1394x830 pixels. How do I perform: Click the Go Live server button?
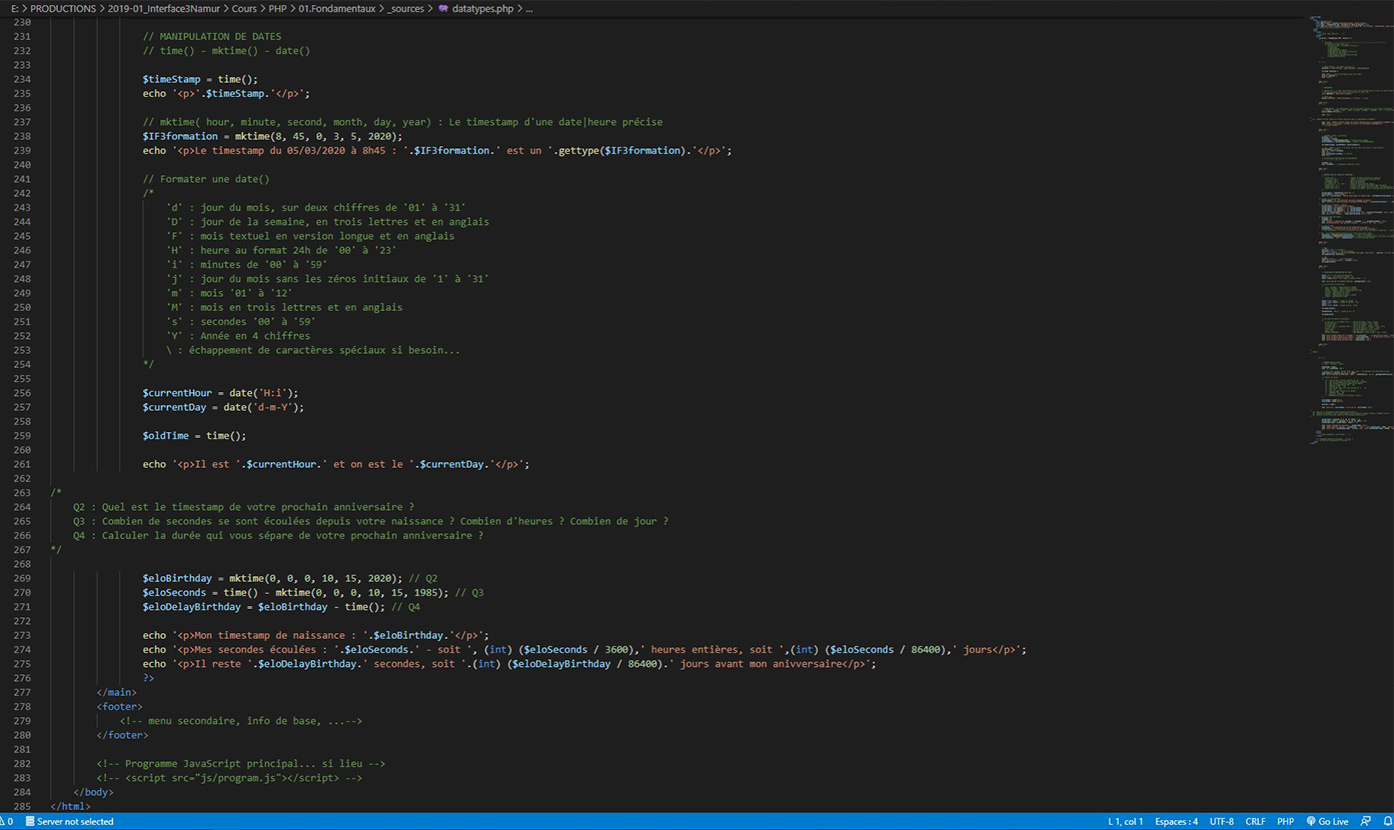(1327, 822)
